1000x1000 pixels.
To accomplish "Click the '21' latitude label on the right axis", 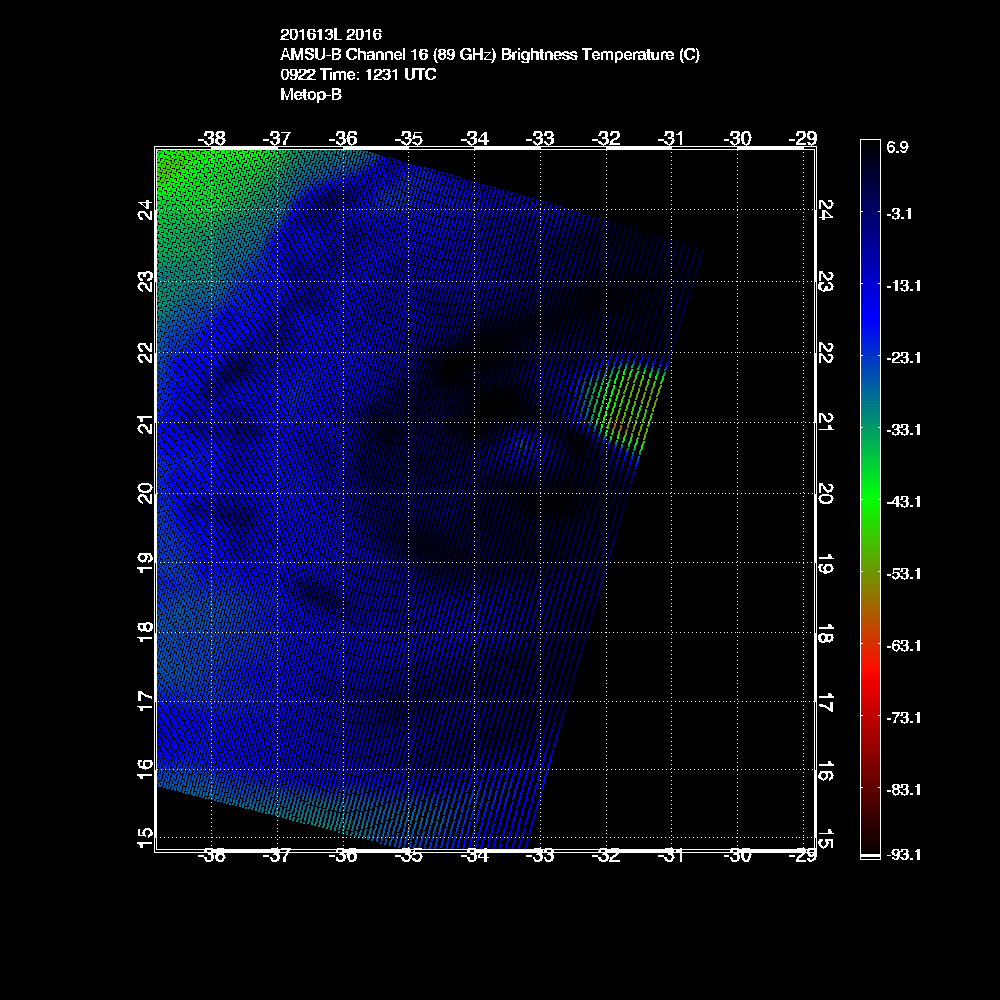I will pos(825,423).
